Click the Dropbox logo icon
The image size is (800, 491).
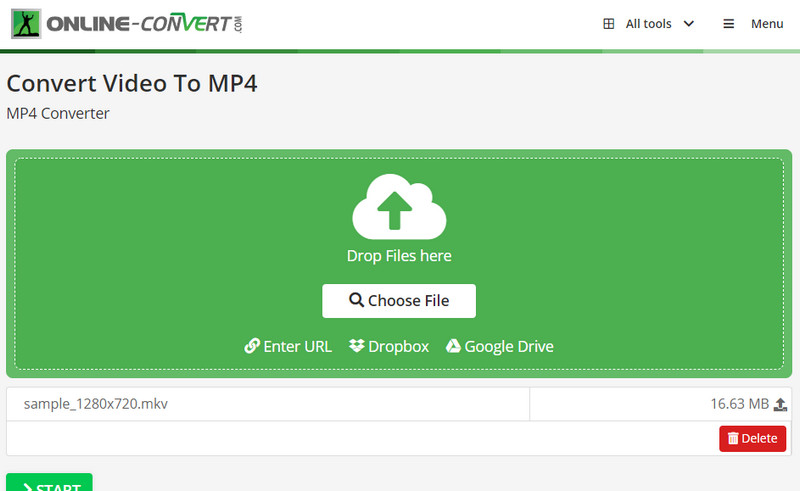[357, 346]
